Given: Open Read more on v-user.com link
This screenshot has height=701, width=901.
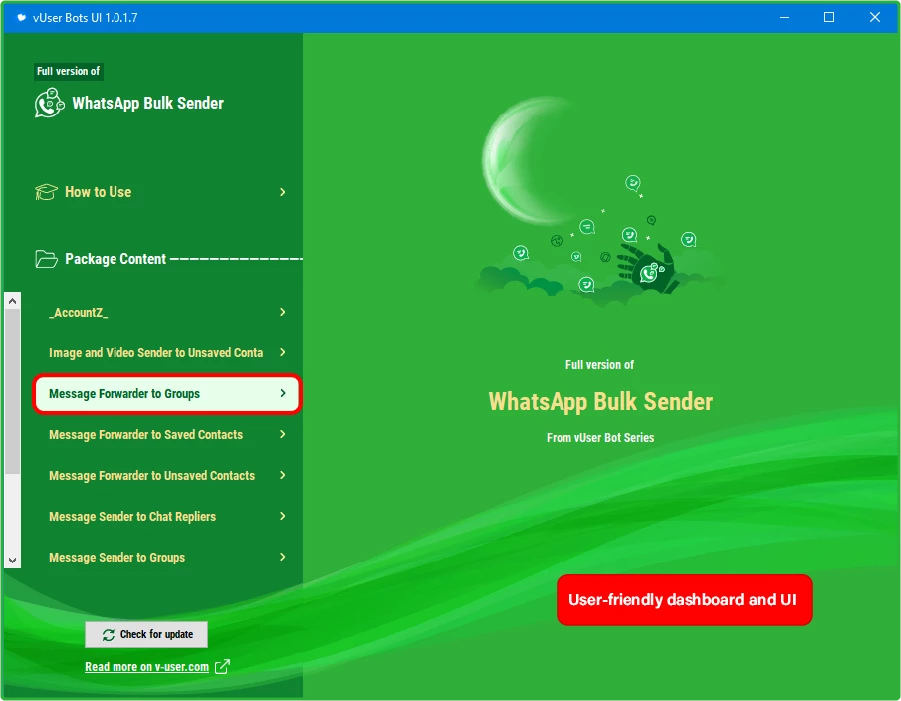Looking at the screenshot, I should 147,667.
